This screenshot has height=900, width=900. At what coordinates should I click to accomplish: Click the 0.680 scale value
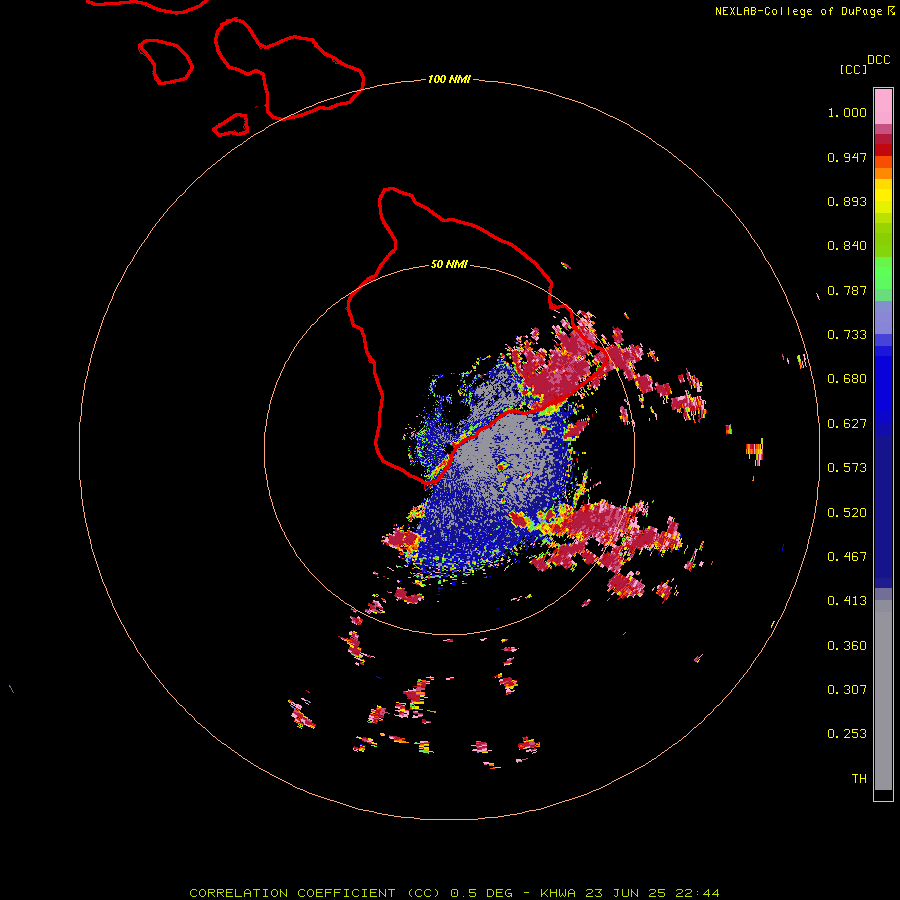coord(847,379)
